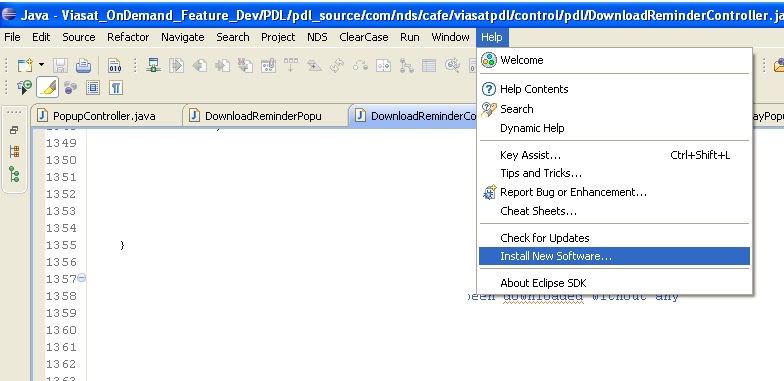
Task: Toggle Mark Occurrences highlighter button
Action: coord(48,88)
